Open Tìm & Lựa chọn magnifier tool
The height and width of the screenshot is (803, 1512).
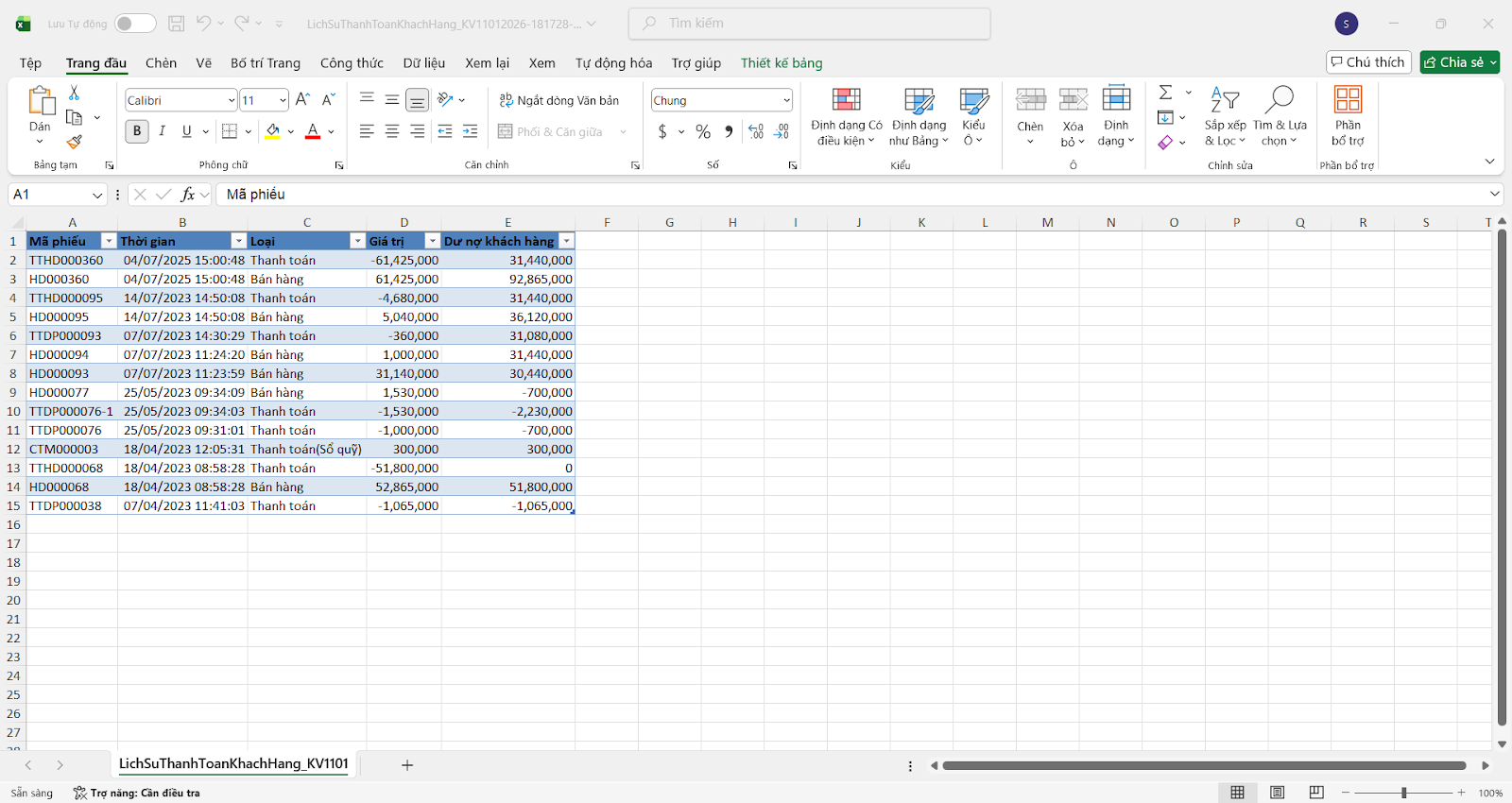[x=1280, y=115]
